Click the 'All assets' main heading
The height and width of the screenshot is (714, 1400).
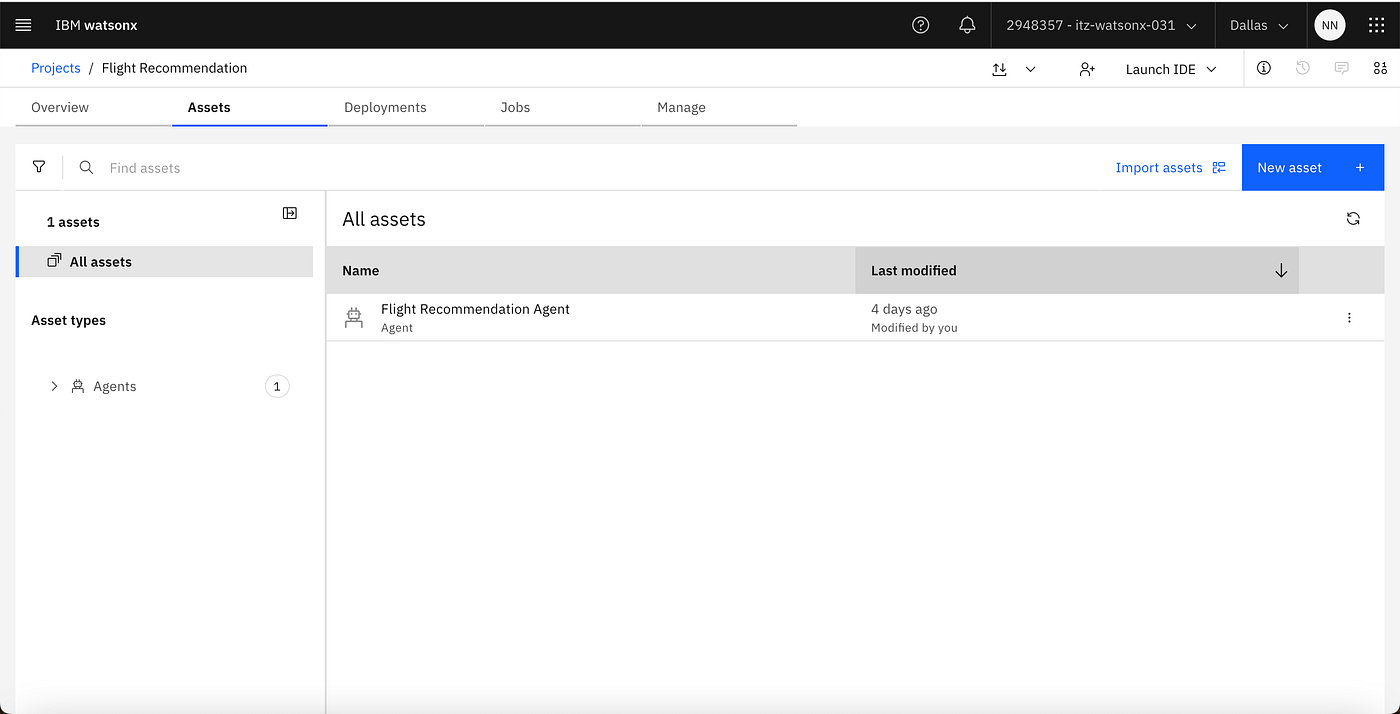tap(384, 219)
